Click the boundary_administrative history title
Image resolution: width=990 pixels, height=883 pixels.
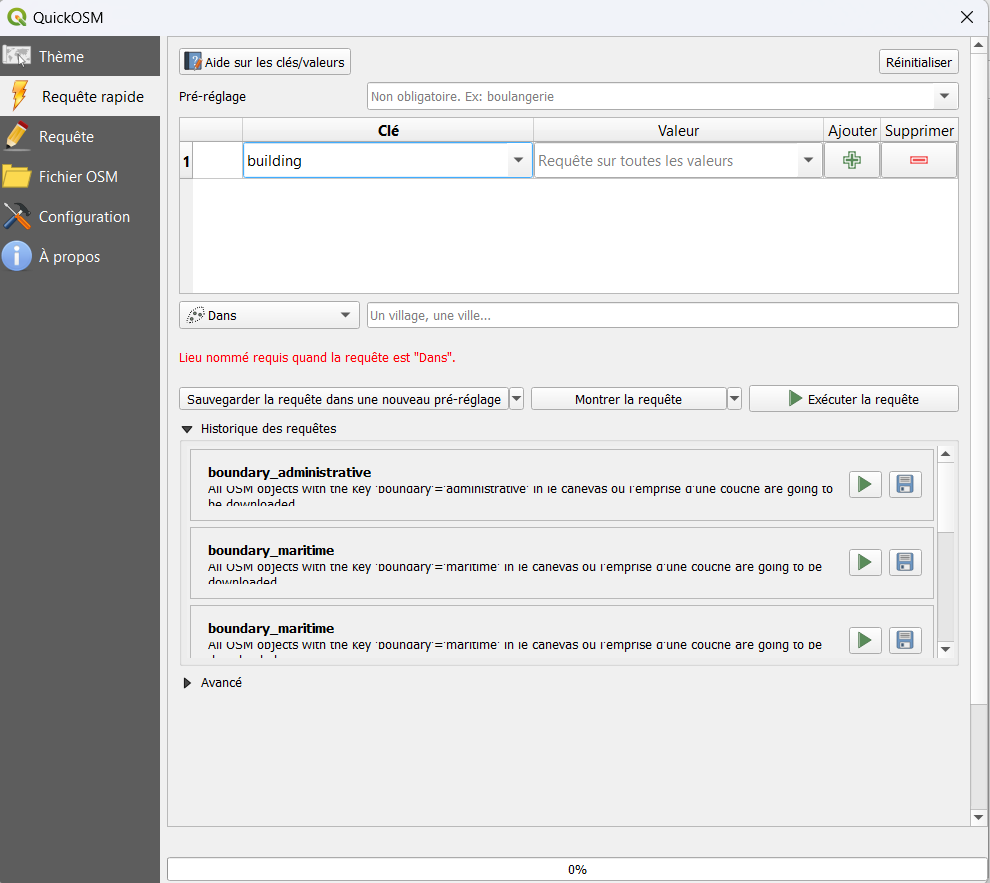[x=289, y=472]
